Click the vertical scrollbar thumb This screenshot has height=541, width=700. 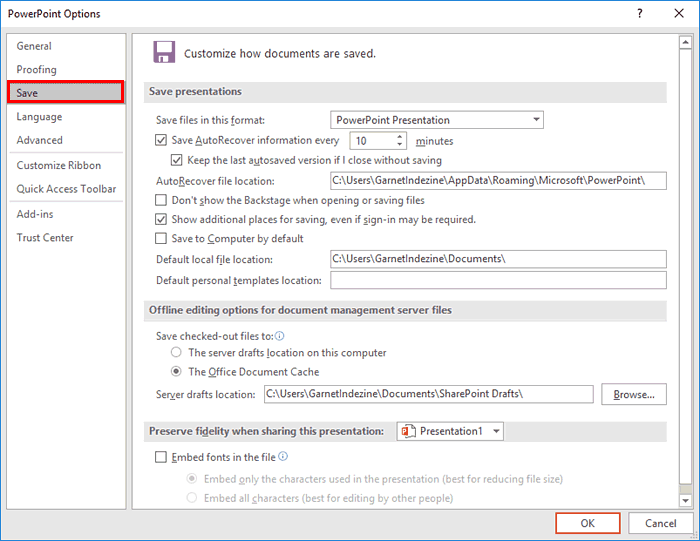pos(685,266)
